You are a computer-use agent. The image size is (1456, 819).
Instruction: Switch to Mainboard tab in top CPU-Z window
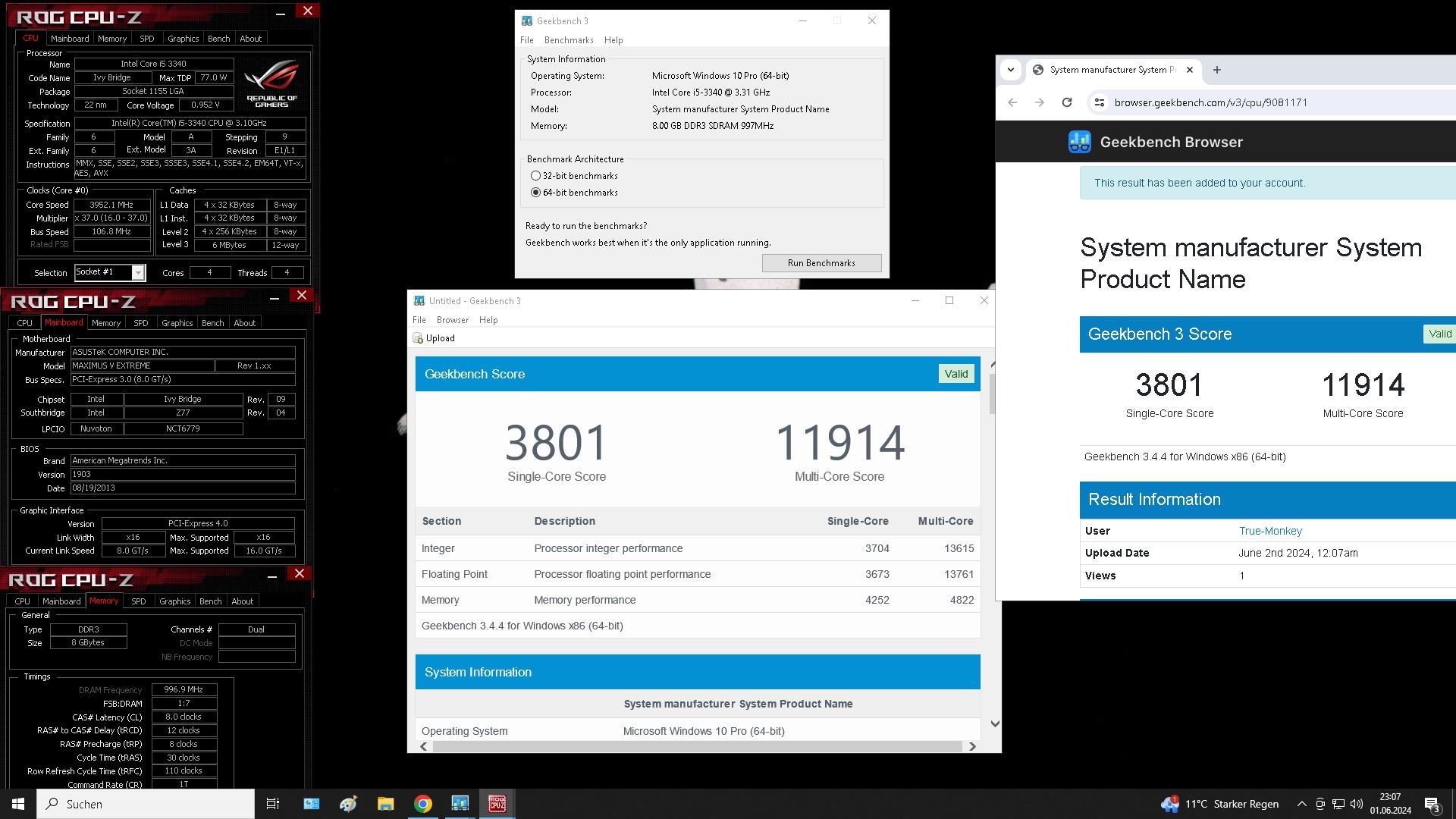(70, 39)
